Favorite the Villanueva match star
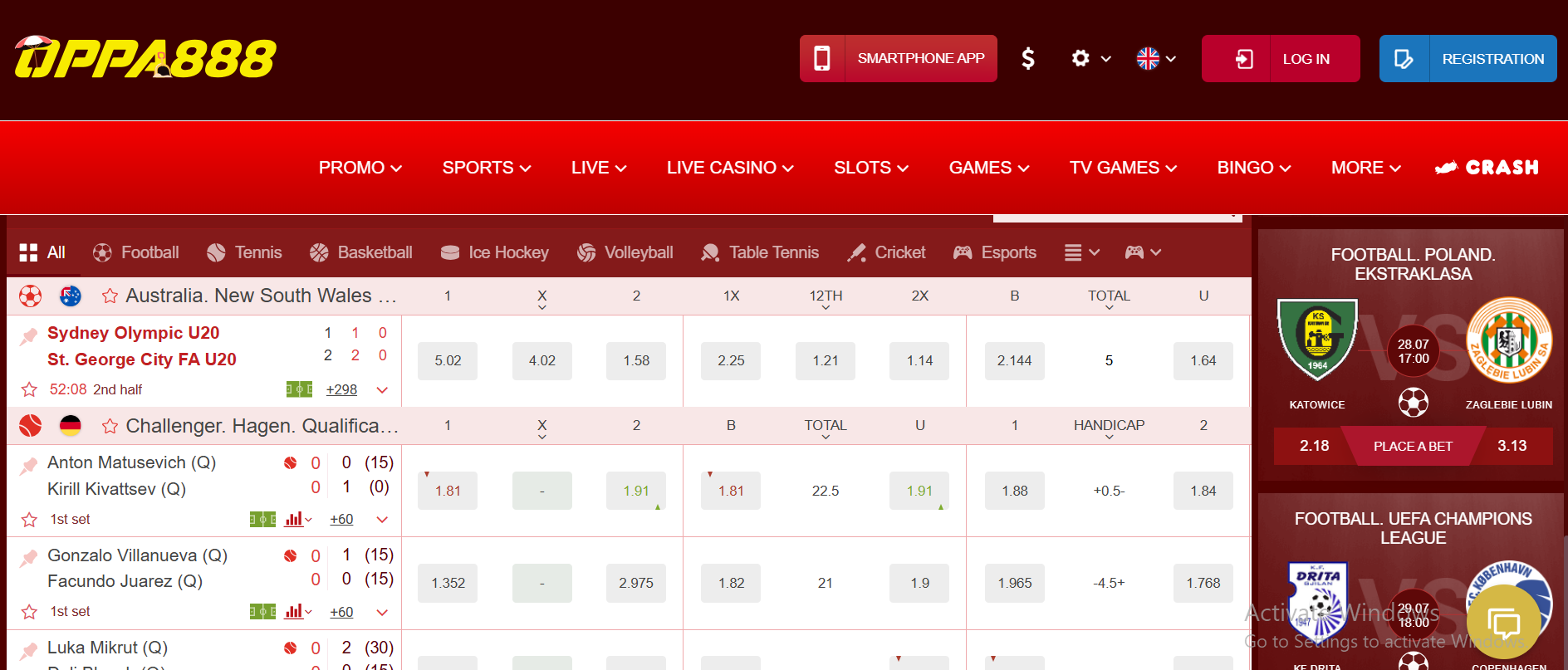 [x=29, y=612]
